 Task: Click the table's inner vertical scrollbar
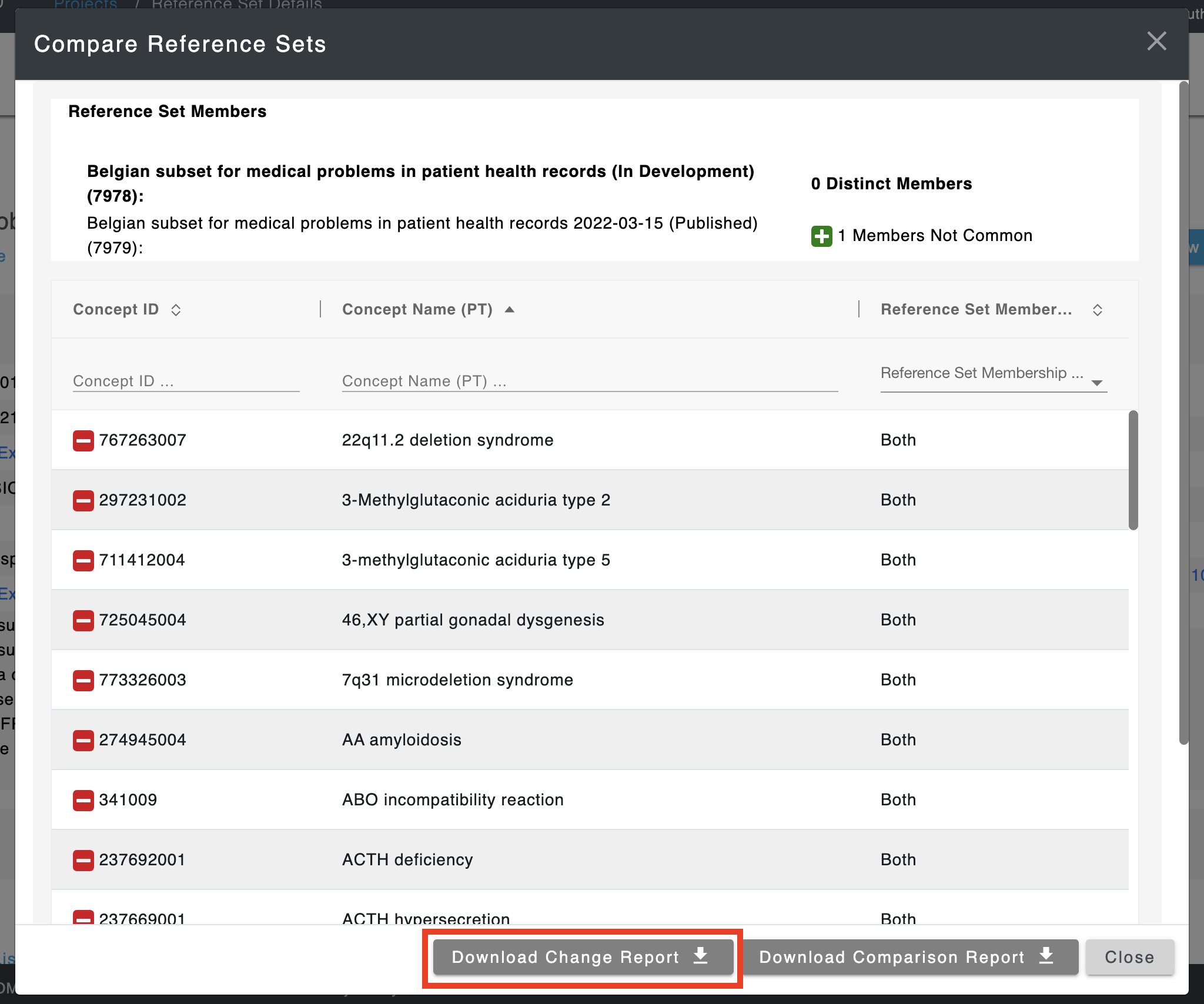(x=1133, y=470)
